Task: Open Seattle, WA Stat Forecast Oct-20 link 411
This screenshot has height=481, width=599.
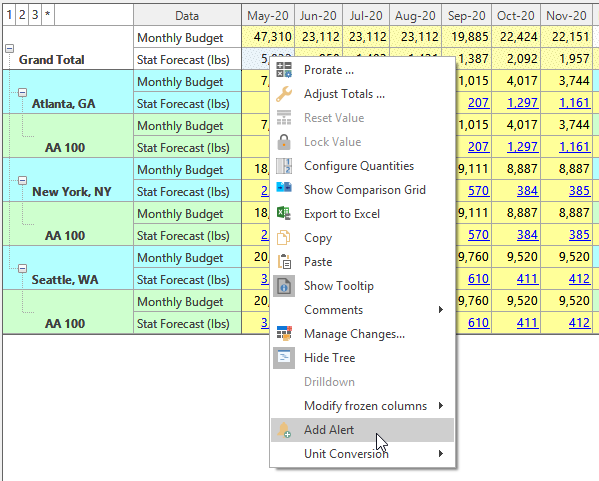Action: (527, 279)
